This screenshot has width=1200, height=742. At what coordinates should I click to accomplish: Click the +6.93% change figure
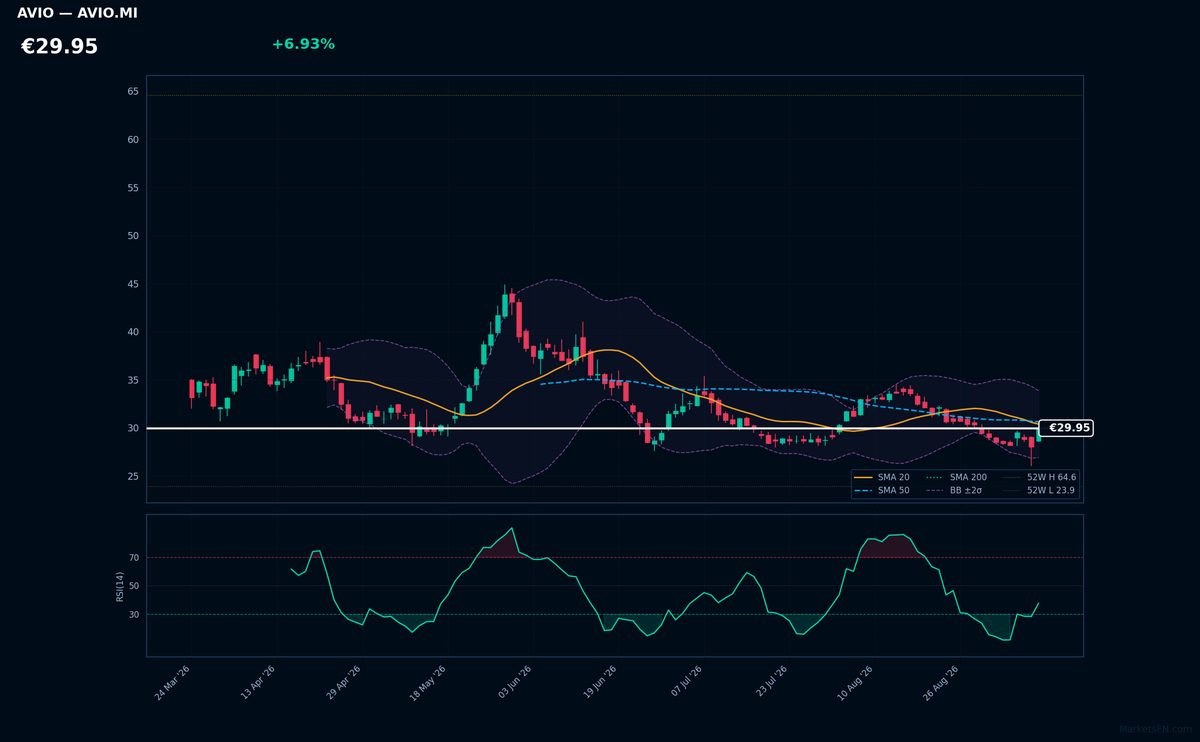tap(303, 44)
